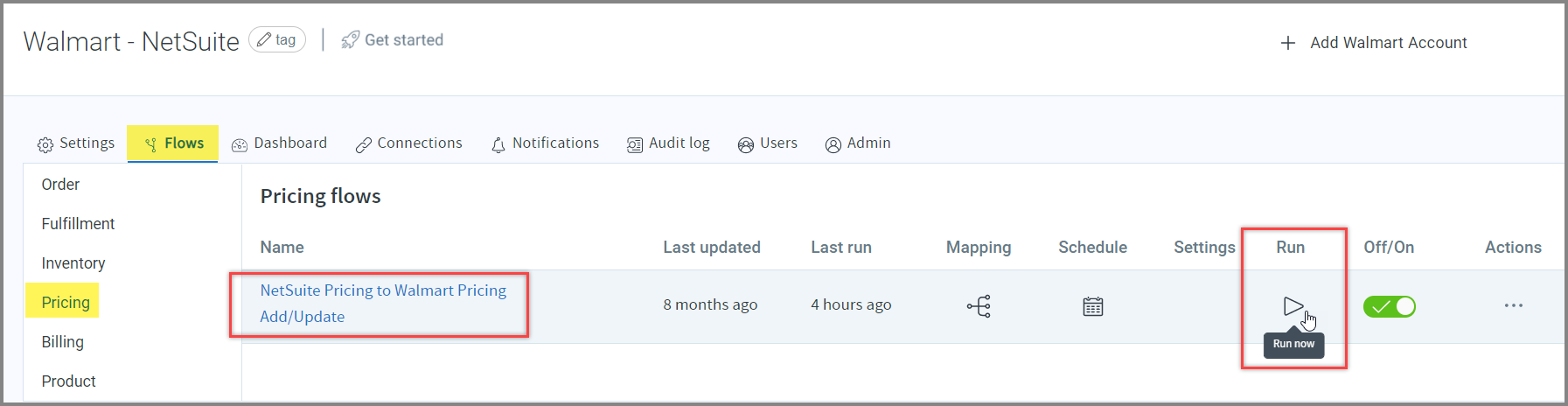Image resolution: width=1568 pixels, height=406 pixels.
Task: Click the Last updated column header
Action: pos(712,248)
